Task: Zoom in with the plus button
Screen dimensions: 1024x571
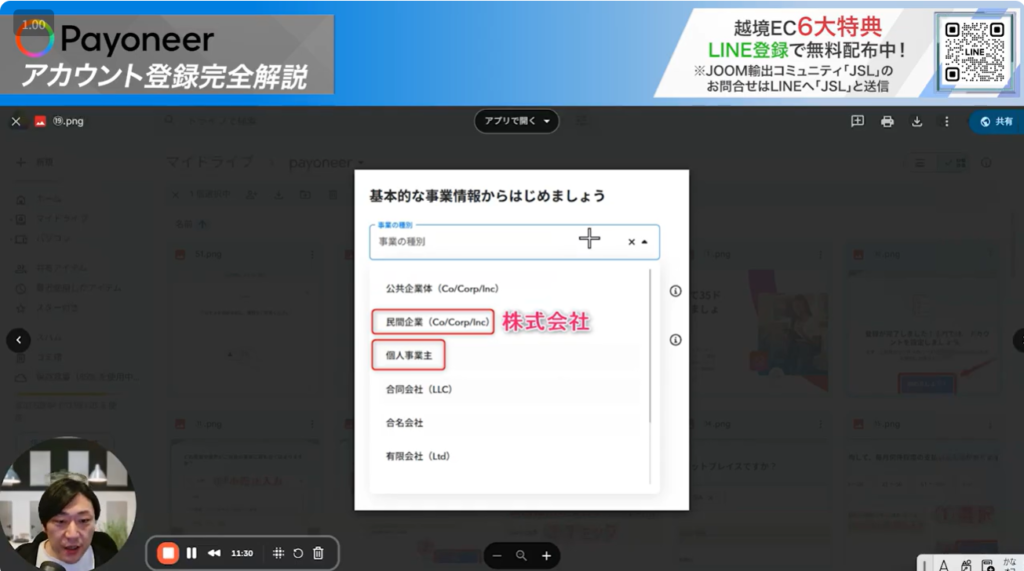Action: (546, 555)
